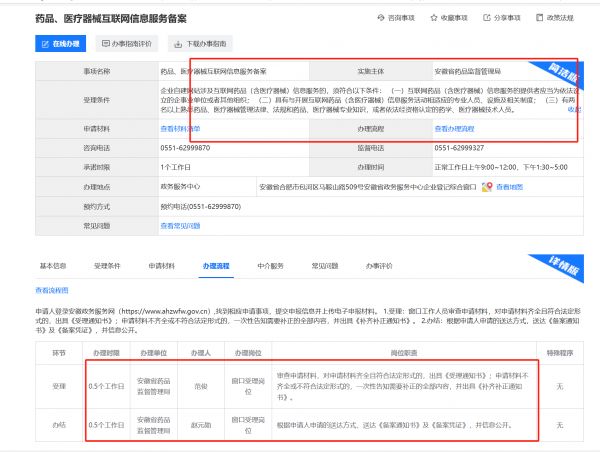Click 实施主体 value 安徽省药品监督管理局
This screenshot has height=452, width=600.
[468, 71]
